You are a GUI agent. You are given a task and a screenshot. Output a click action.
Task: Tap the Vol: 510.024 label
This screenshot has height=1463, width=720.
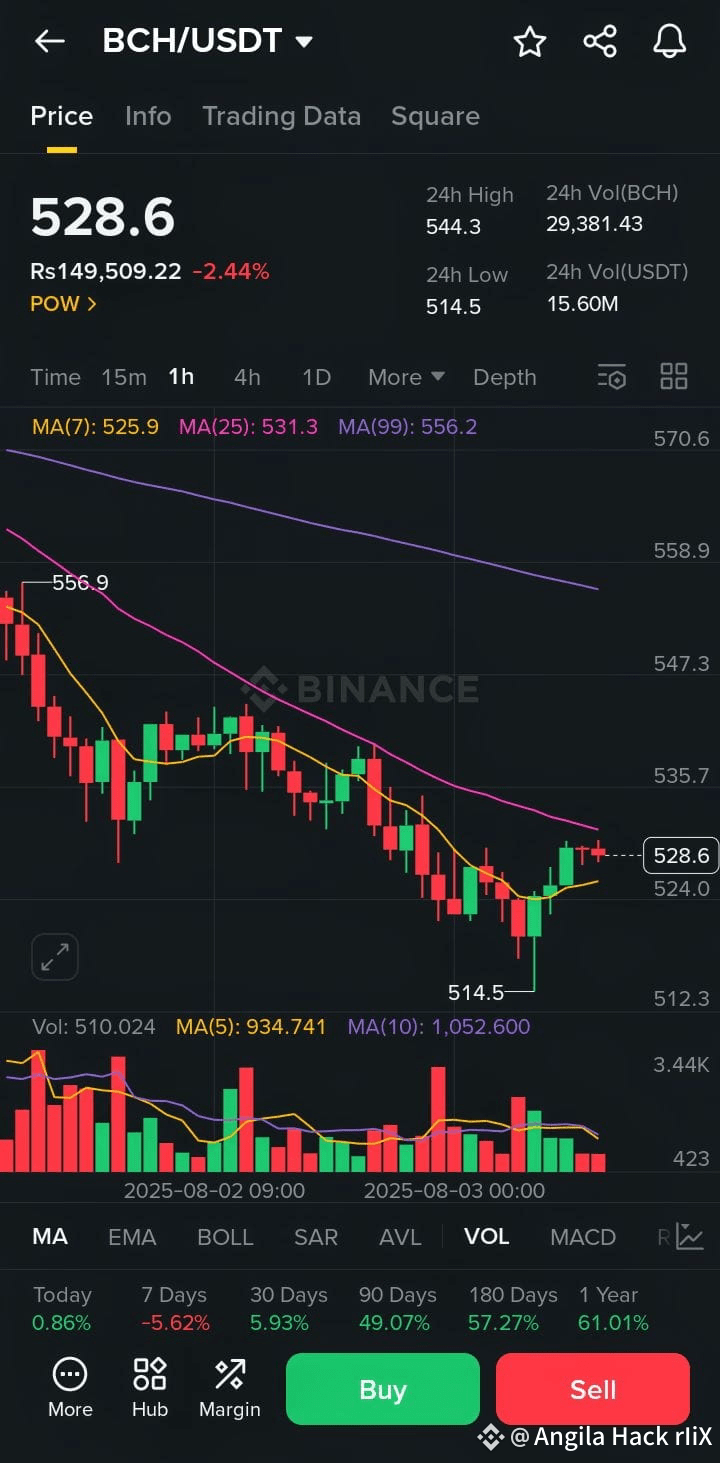(x=94, y=1026)
